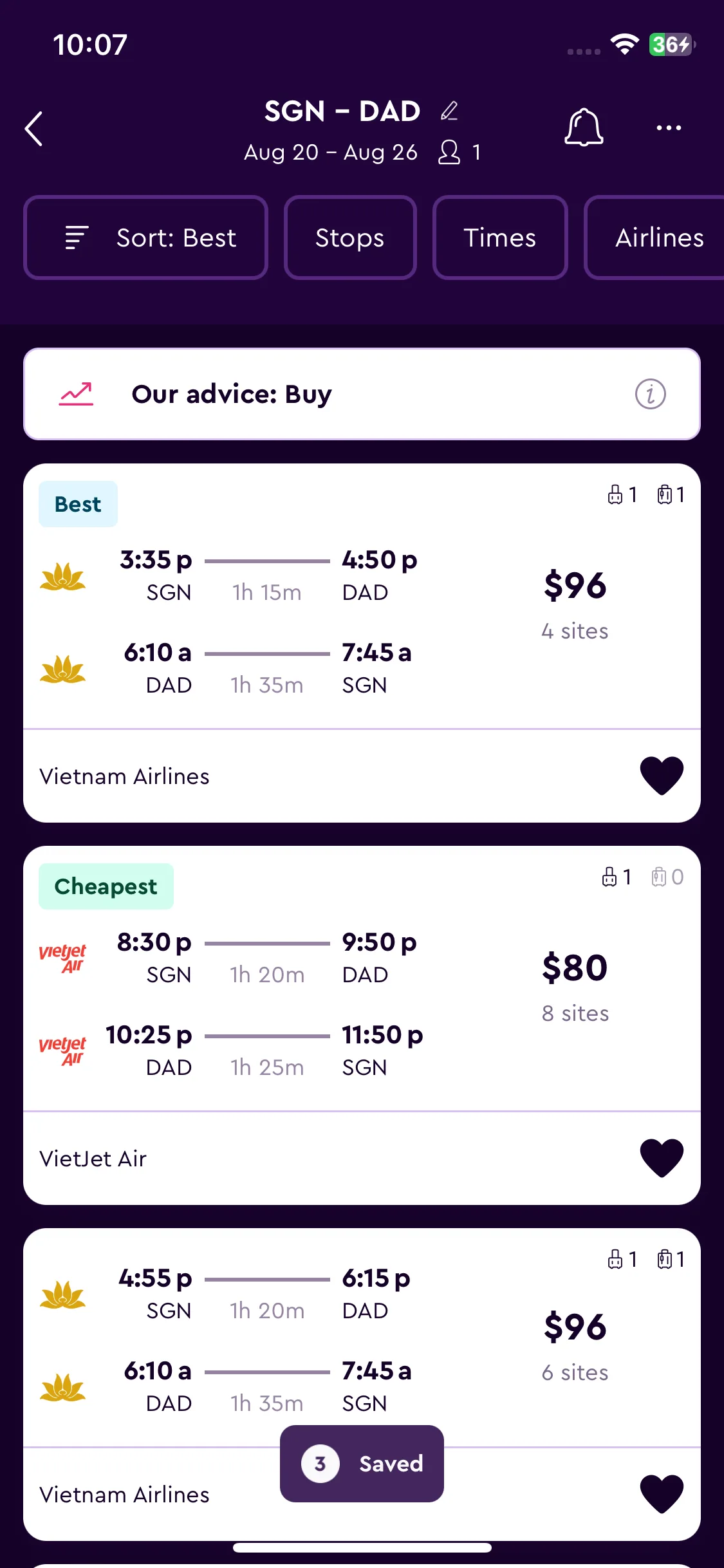Open the Stops filter
724x1568 pixels.
[x=350, y=238]
